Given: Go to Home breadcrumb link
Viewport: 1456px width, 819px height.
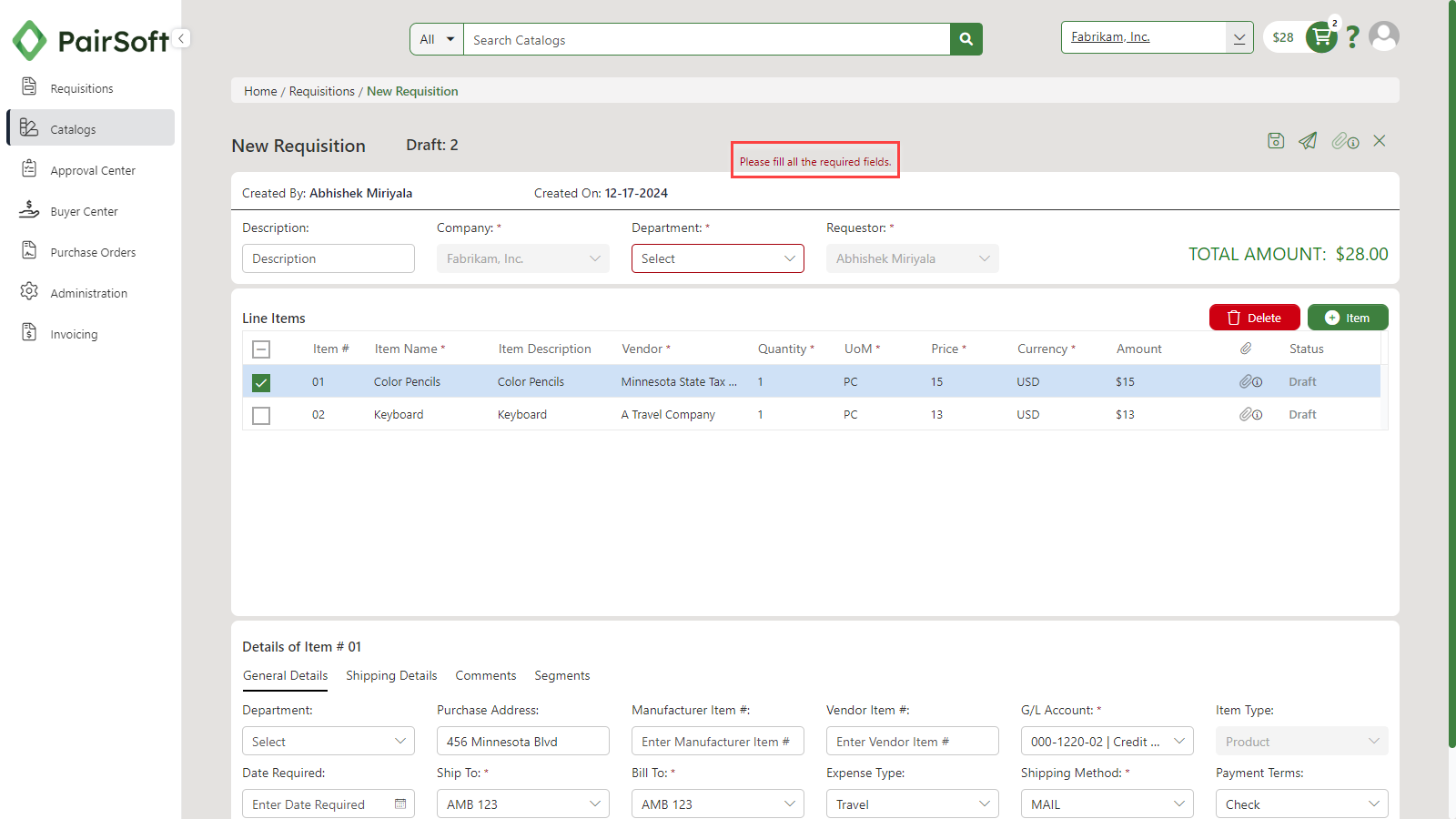Looking at the screenshot, I should (x=260, y=91).
